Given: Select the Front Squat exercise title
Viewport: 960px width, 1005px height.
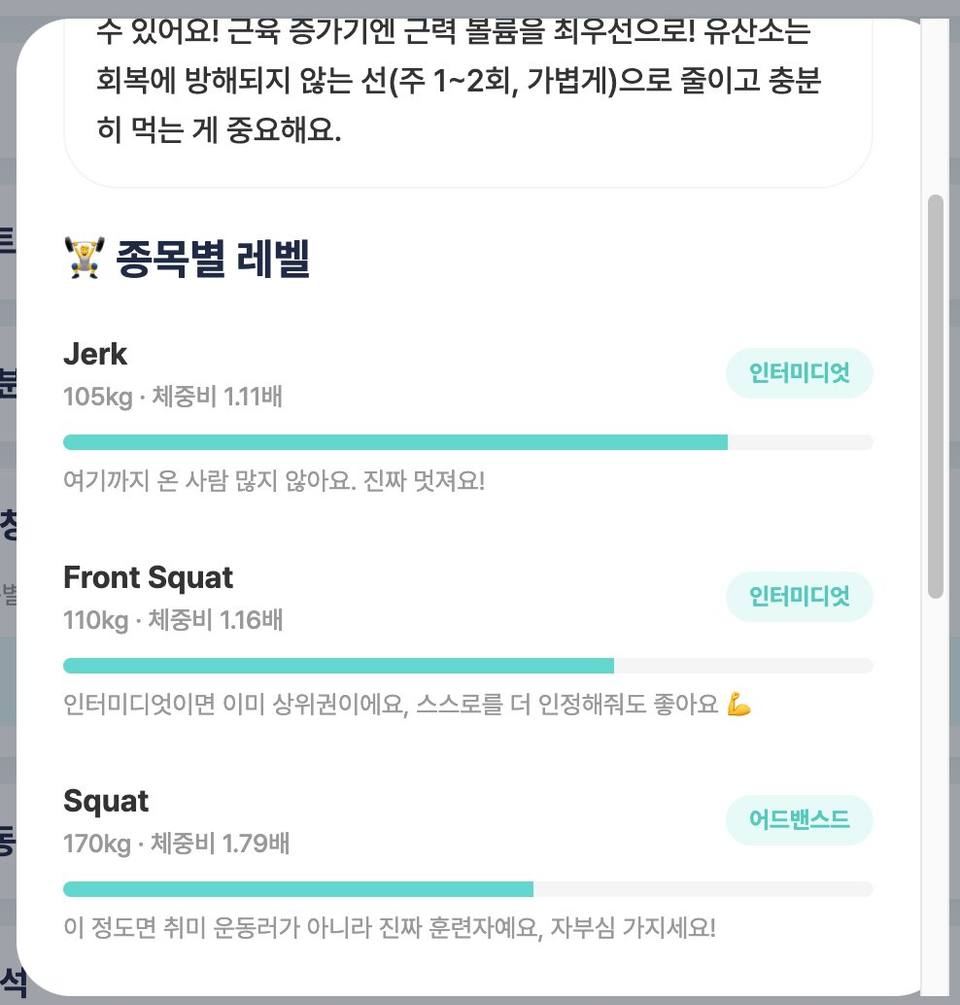Looking at the screenshot, I should click(x=148, y=577).
